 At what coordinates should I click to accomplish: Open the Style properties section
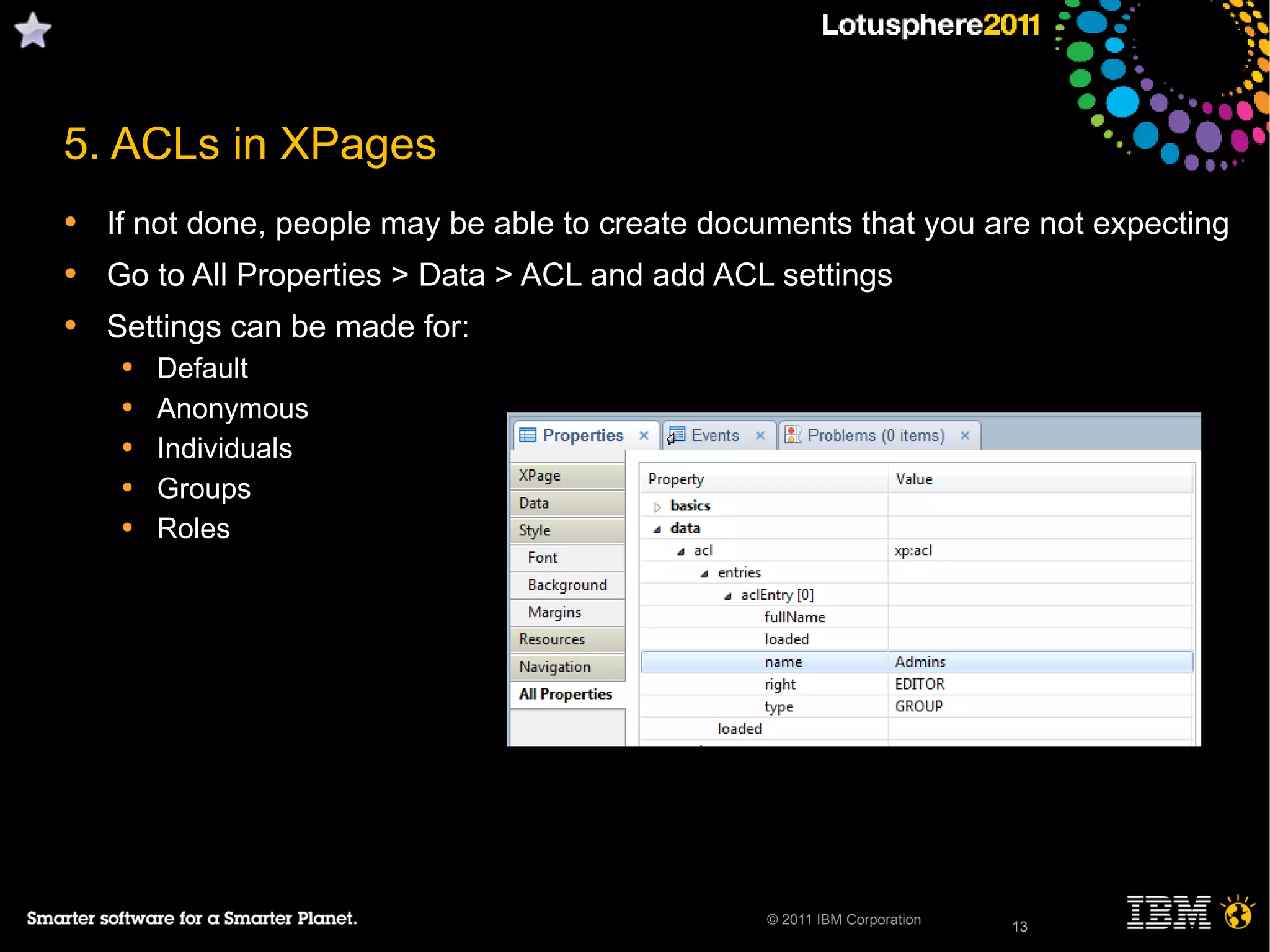click(567, 530)
